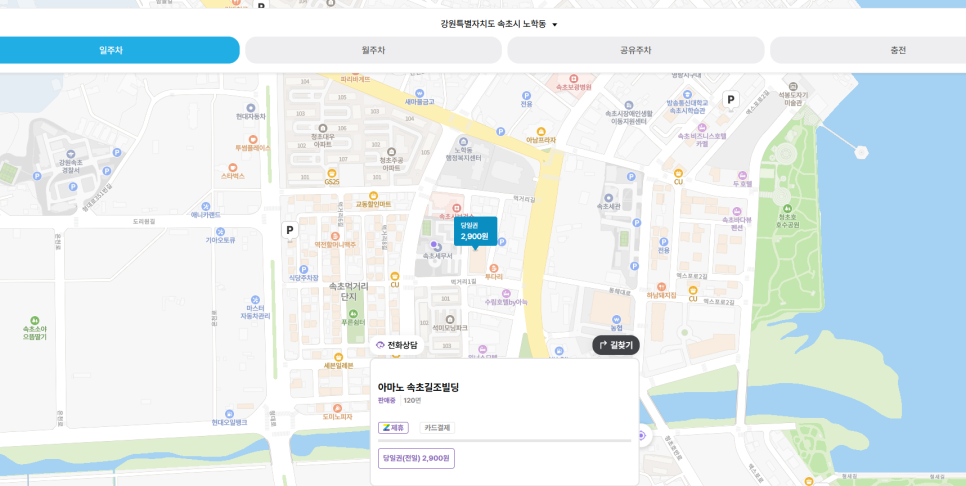Click the 강원속초 경찰서 icon
The width and height of the screenshot is (966, 486).
pos(70,154)
